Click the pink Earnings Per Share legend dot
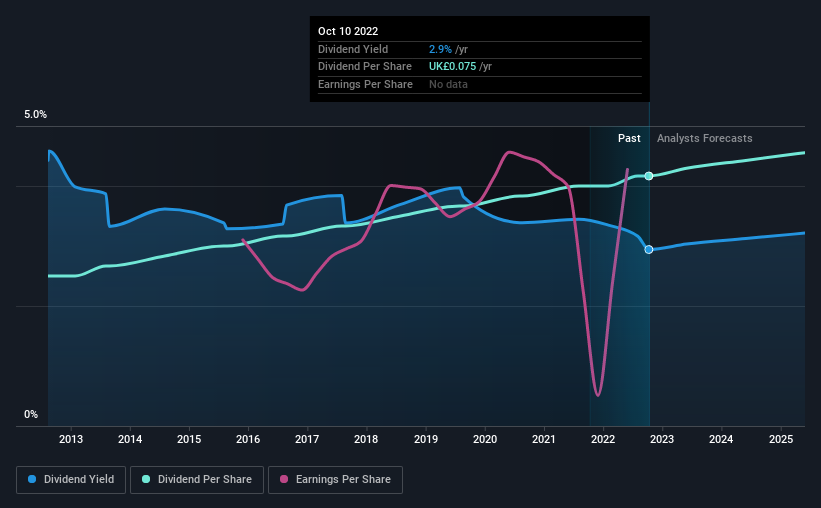Image resolution: width=821 pixels, height=508 pixels. (284, 479)
